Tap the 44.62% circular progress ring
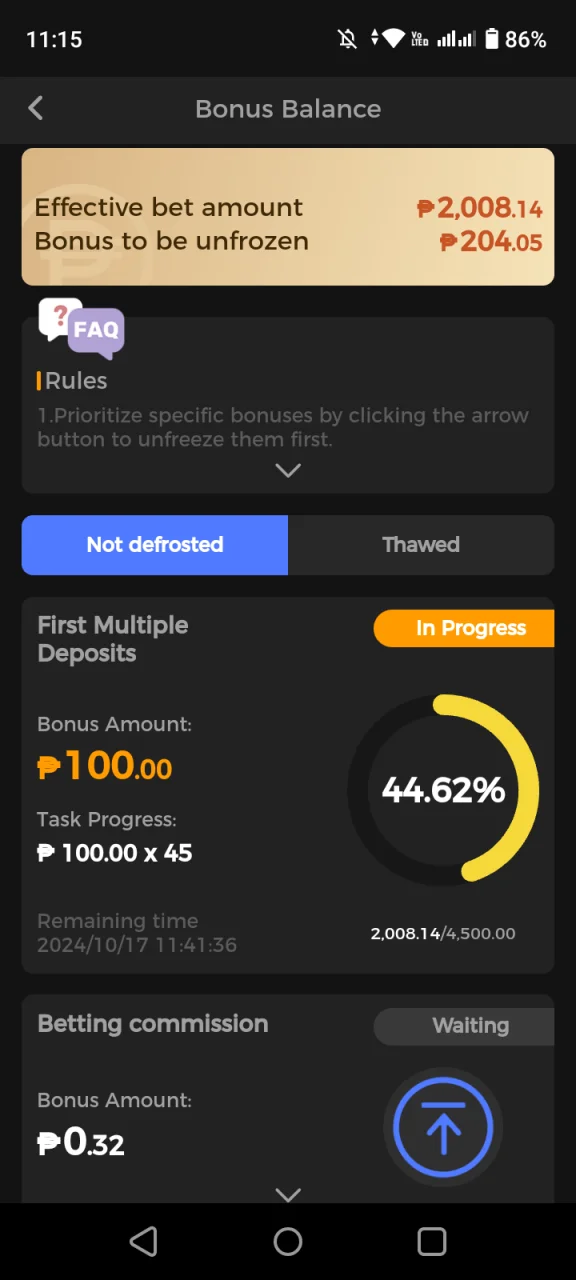The image size is (576, 1280). coord(443,789)
